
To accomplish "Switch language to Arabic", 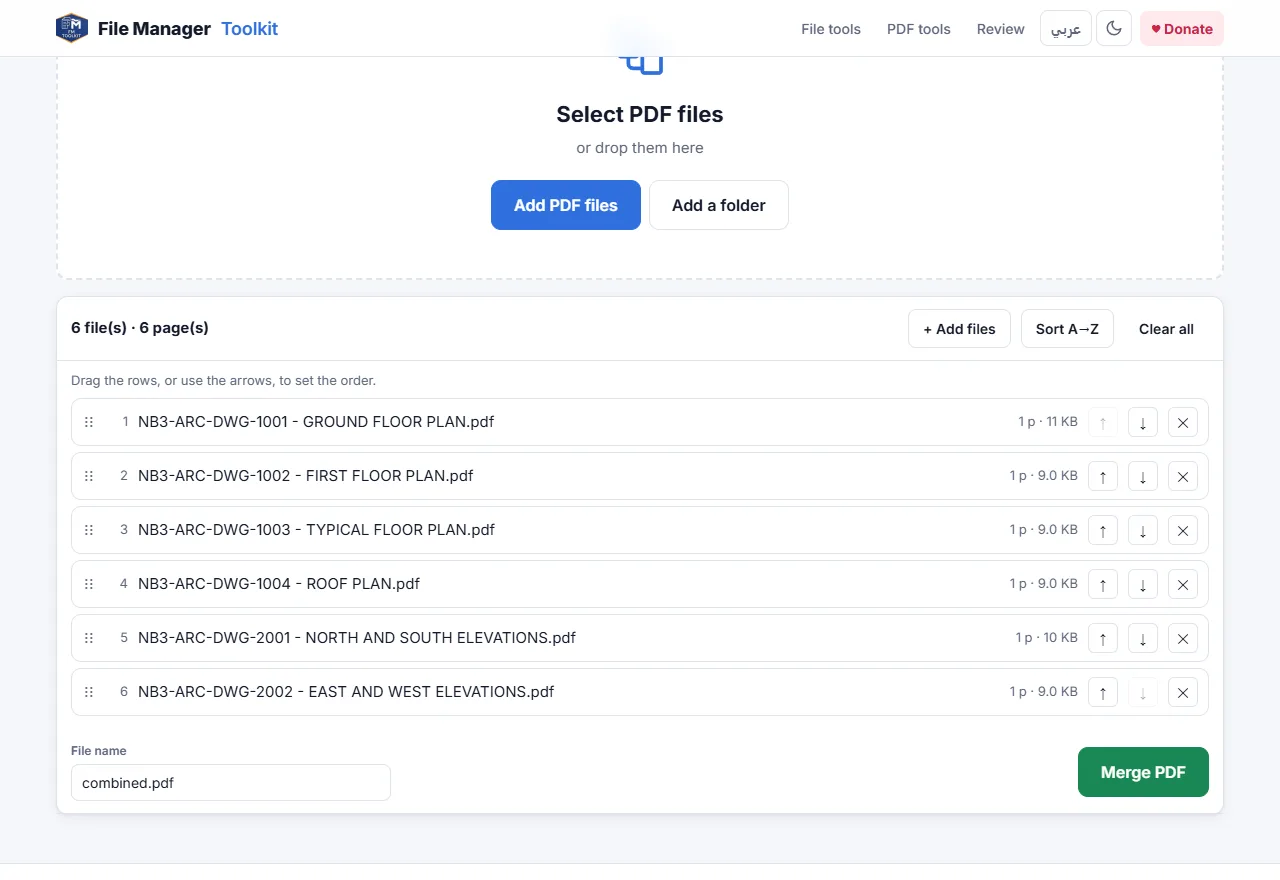I will tap(1066, 29).
